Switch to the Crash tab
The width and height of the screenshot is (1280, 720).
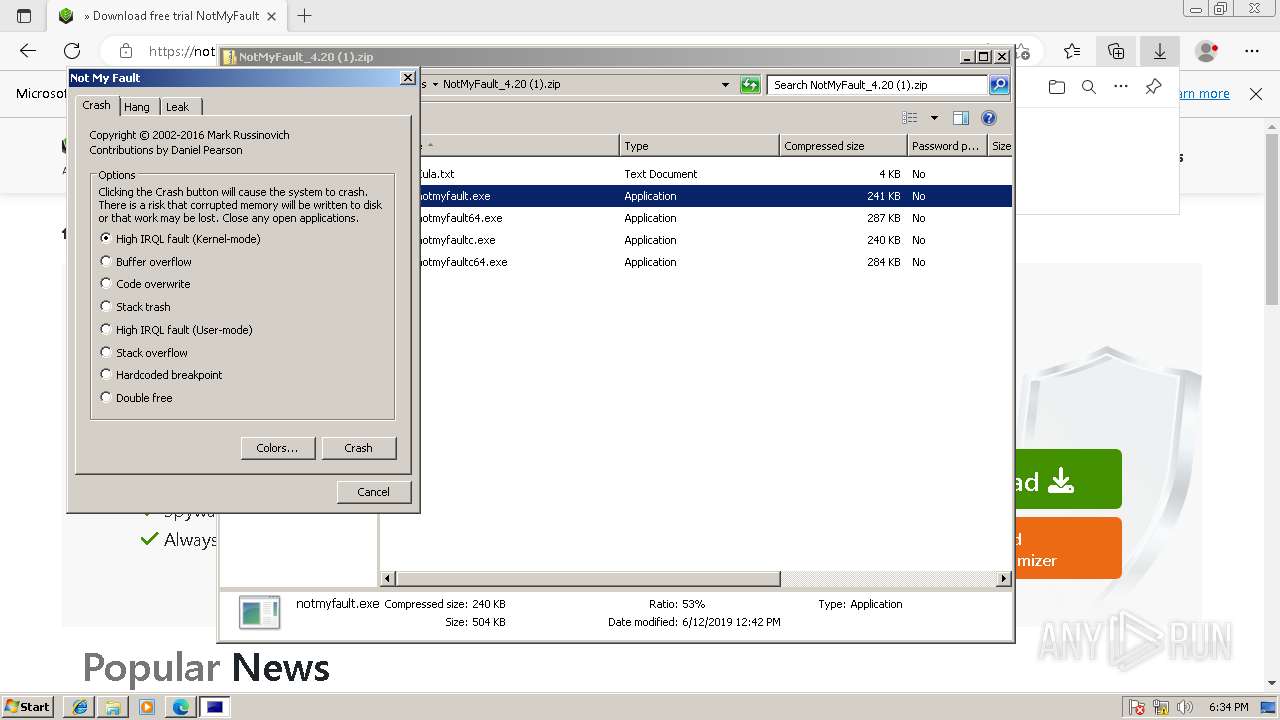[97, 105]
